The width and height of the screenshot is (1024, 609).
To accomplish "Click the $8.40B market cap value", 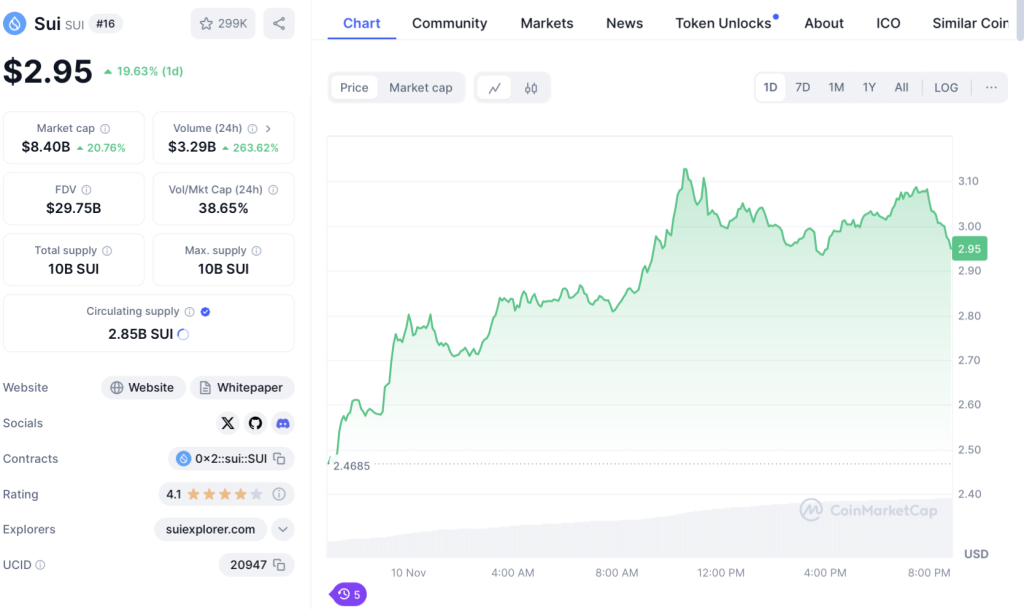I will point(46,147).
